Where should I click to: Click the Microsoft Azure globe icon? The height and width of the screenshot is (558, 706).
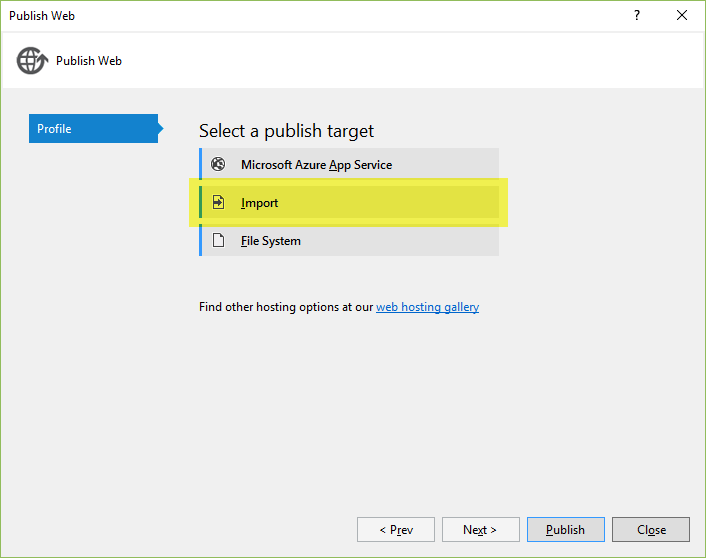[218, 165]
